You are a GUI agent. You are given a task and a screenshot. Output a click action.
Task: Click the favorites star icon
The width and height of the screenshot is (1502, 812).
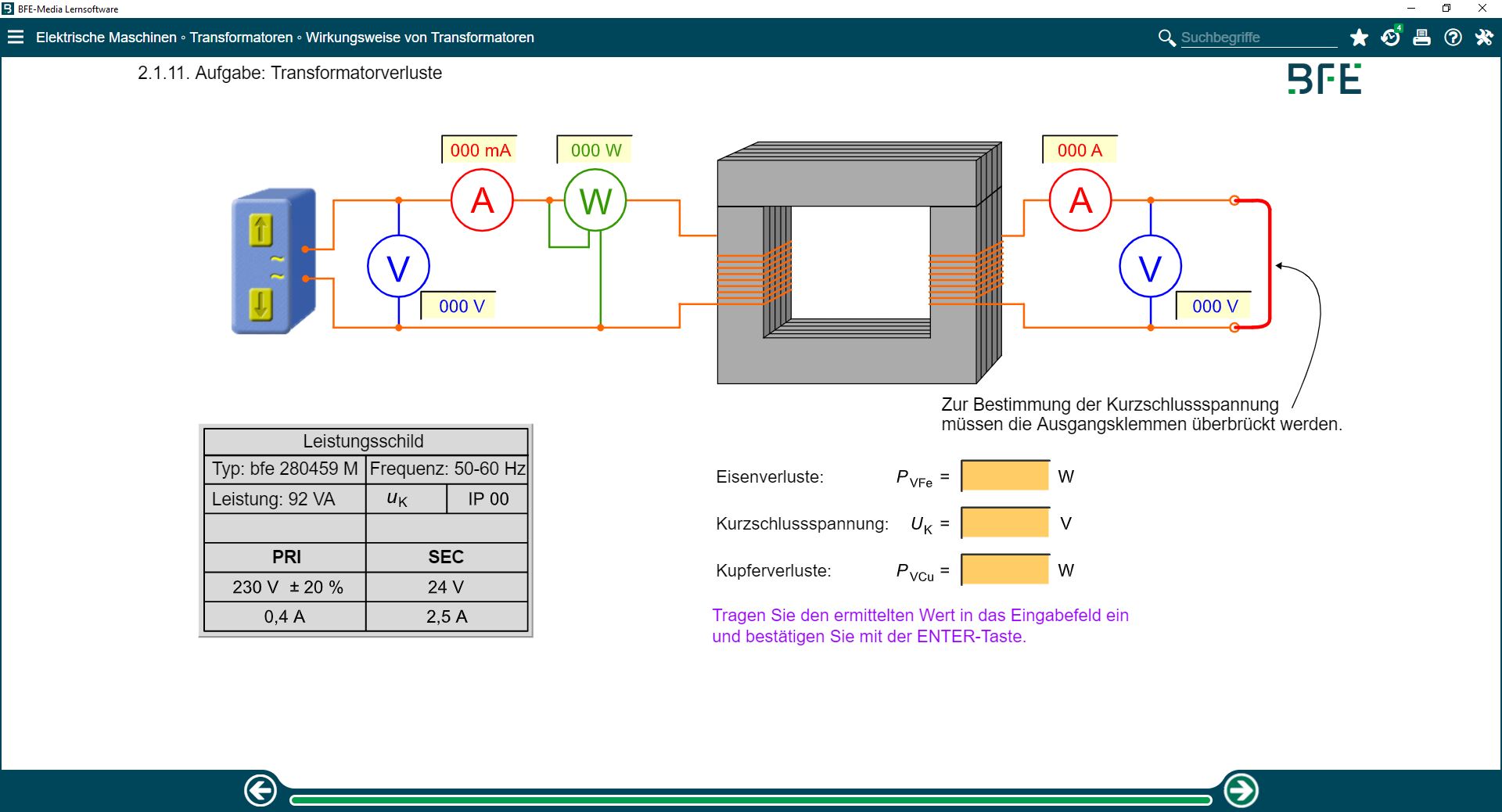click(x=1359, y=38)
